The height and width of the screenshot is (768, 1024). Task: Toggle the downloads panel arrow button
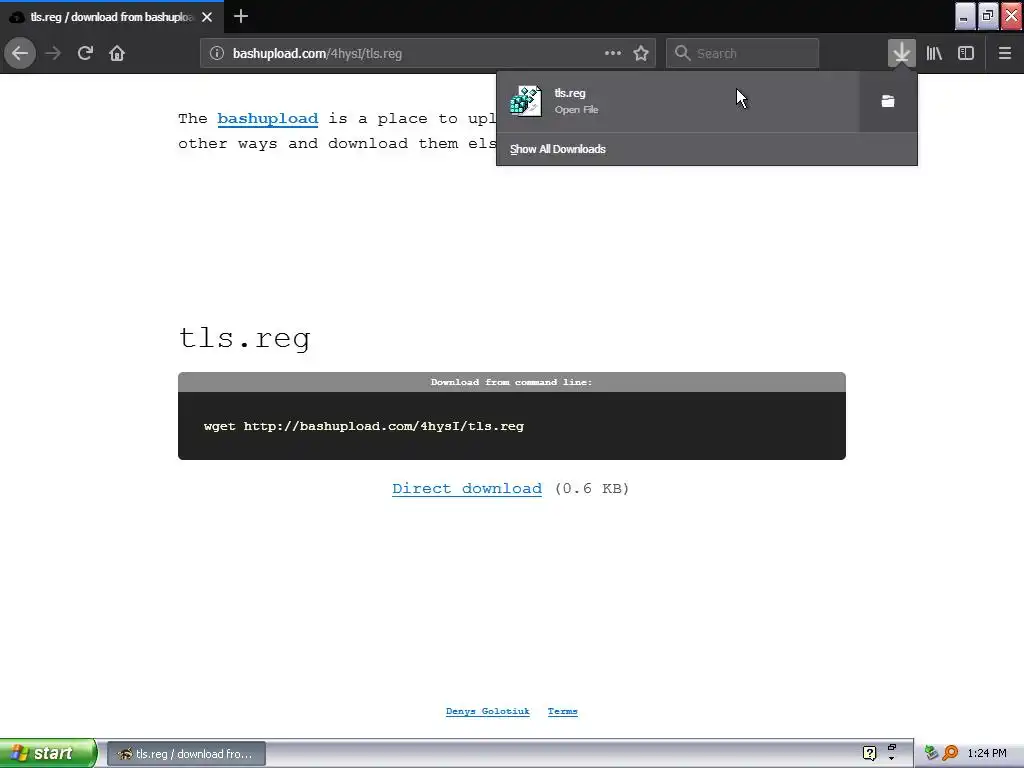[x=901, y=53]
